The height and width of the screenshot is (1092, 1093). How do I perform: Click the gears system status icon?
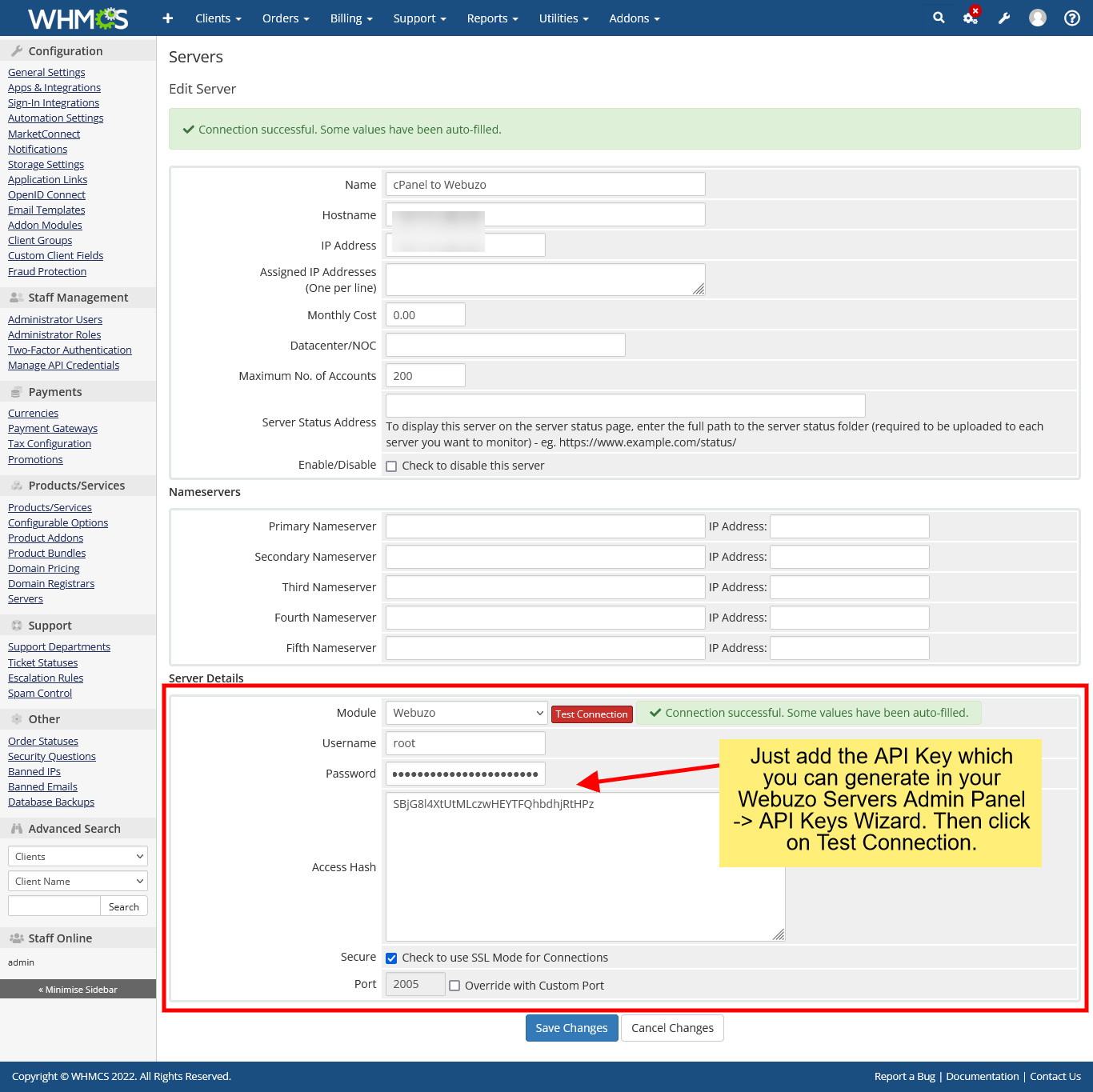point(971,18)
